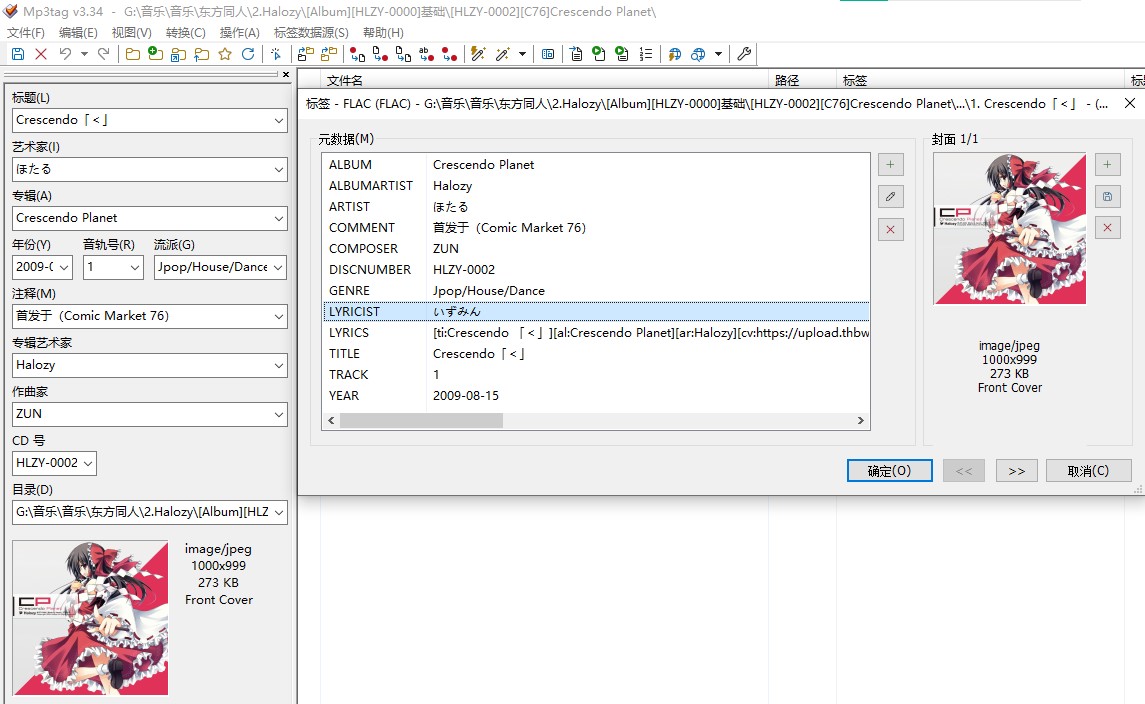
Task: Open the CD 号 dropdown showing HLZY-0002
Action: click(88, 463)
